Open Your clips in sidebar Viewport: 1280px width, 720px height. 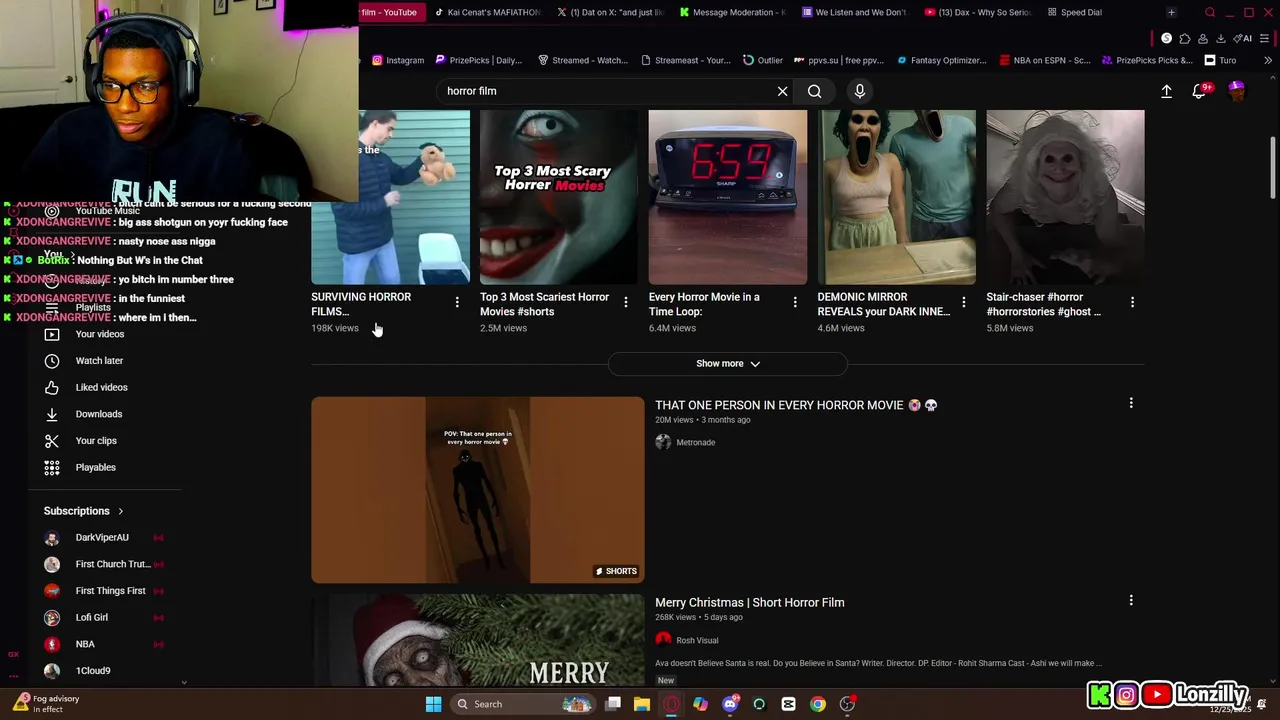[x=96, y=441]
